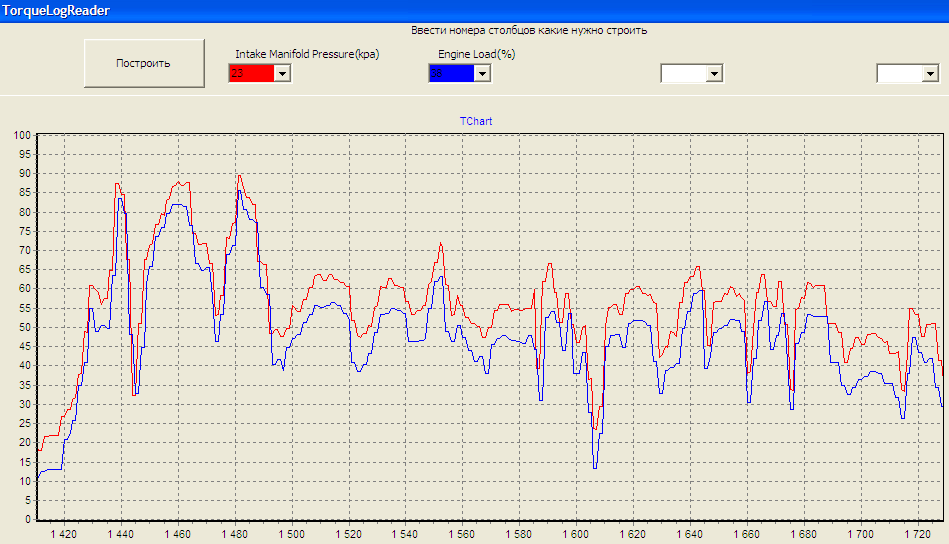Viewport: 949px width, 544px height.
Task: Click the 50 label on the vertical axis
Action: click(25, 327)
